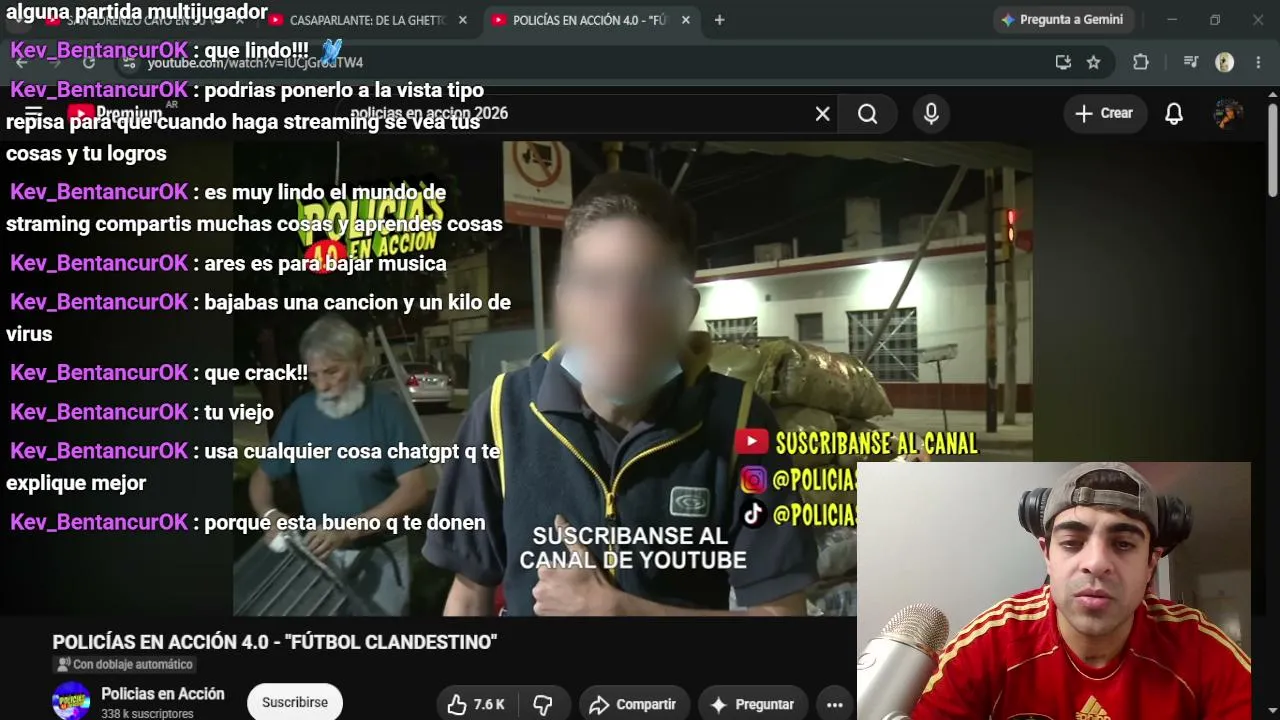Click the address bar URL
This screenshot has width=1280, height=720.
[255, 63]
